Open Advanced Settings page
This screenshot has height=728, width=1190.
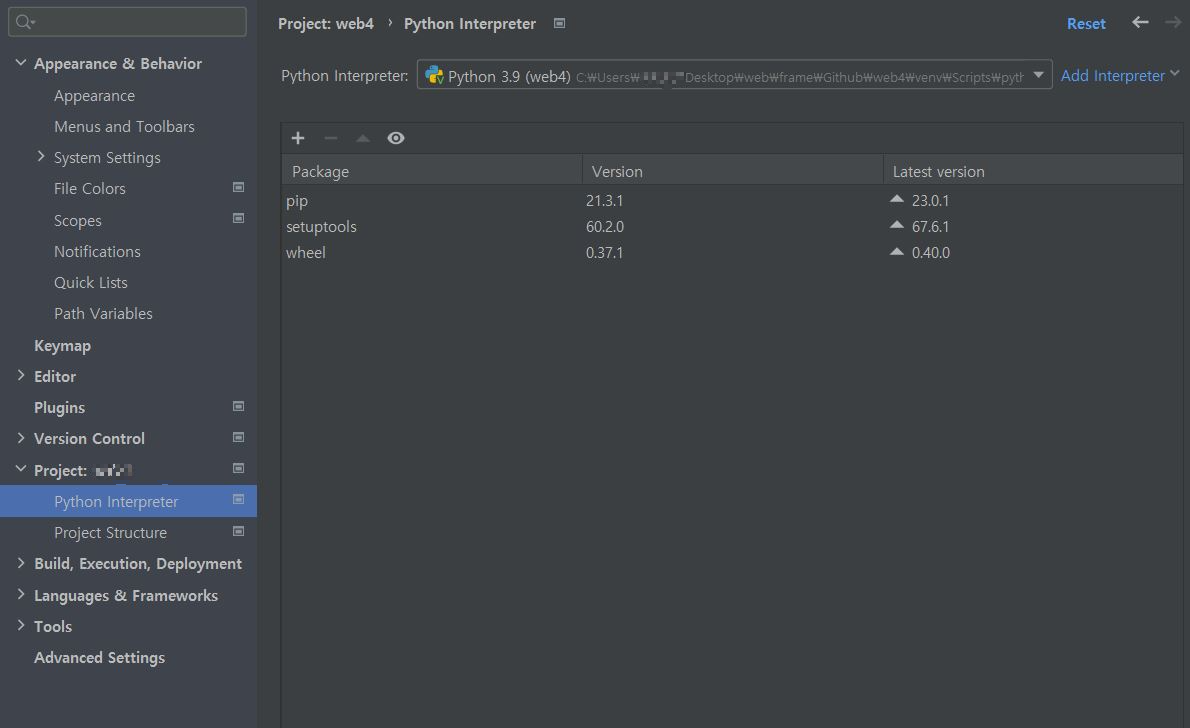point(99,657)
